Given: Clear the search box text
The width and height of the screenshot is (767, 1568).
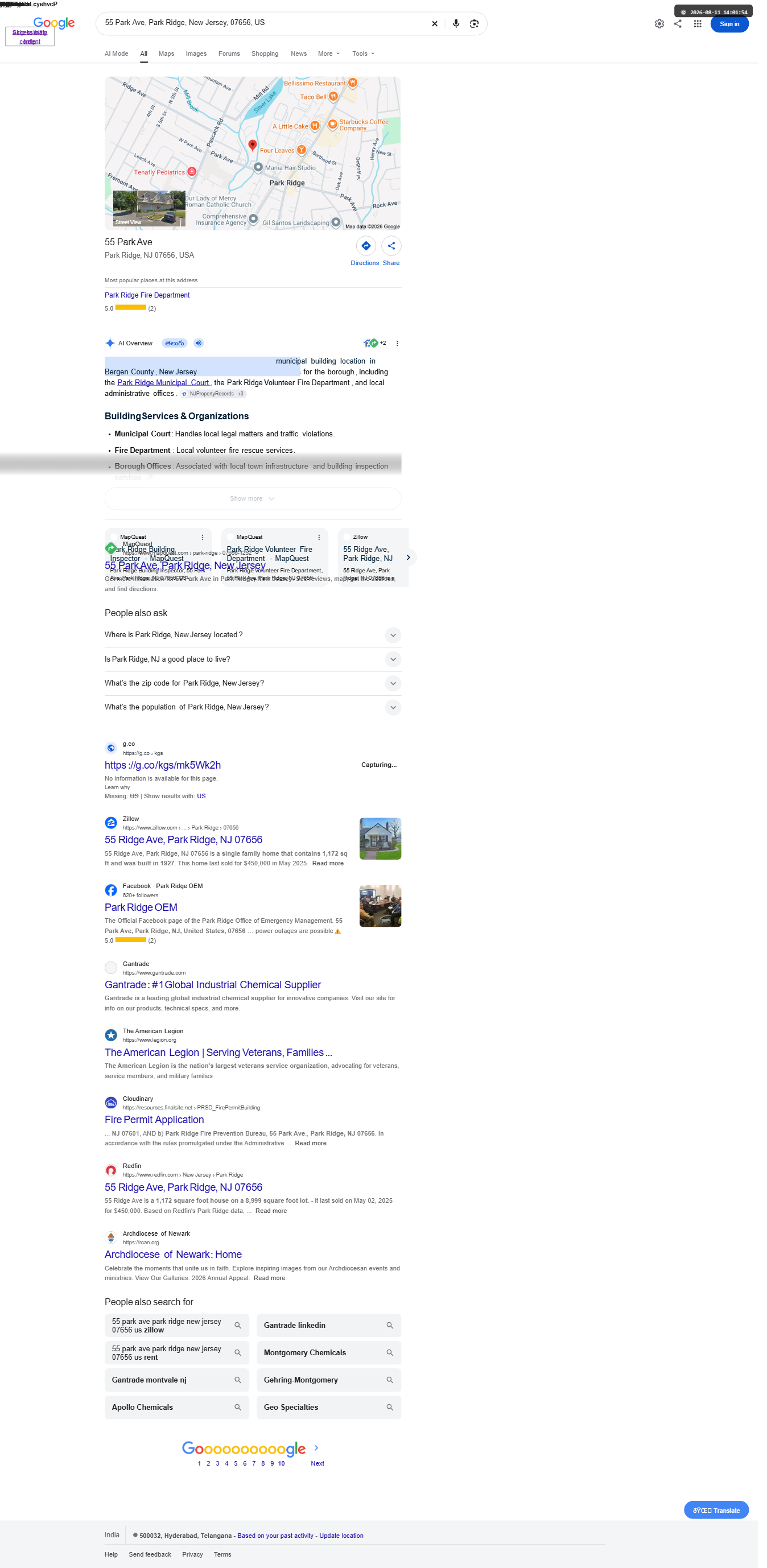Looking at the screenshot, I should click(x=435, y=24).
